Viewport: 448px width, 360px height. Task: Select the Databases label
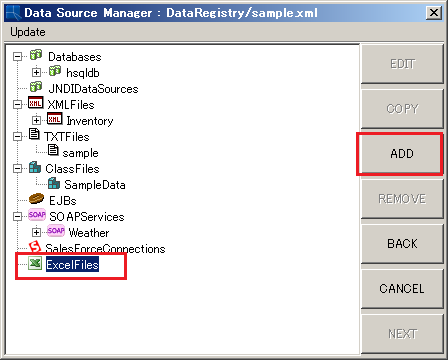pyautogui.click(x=75, y=57)
